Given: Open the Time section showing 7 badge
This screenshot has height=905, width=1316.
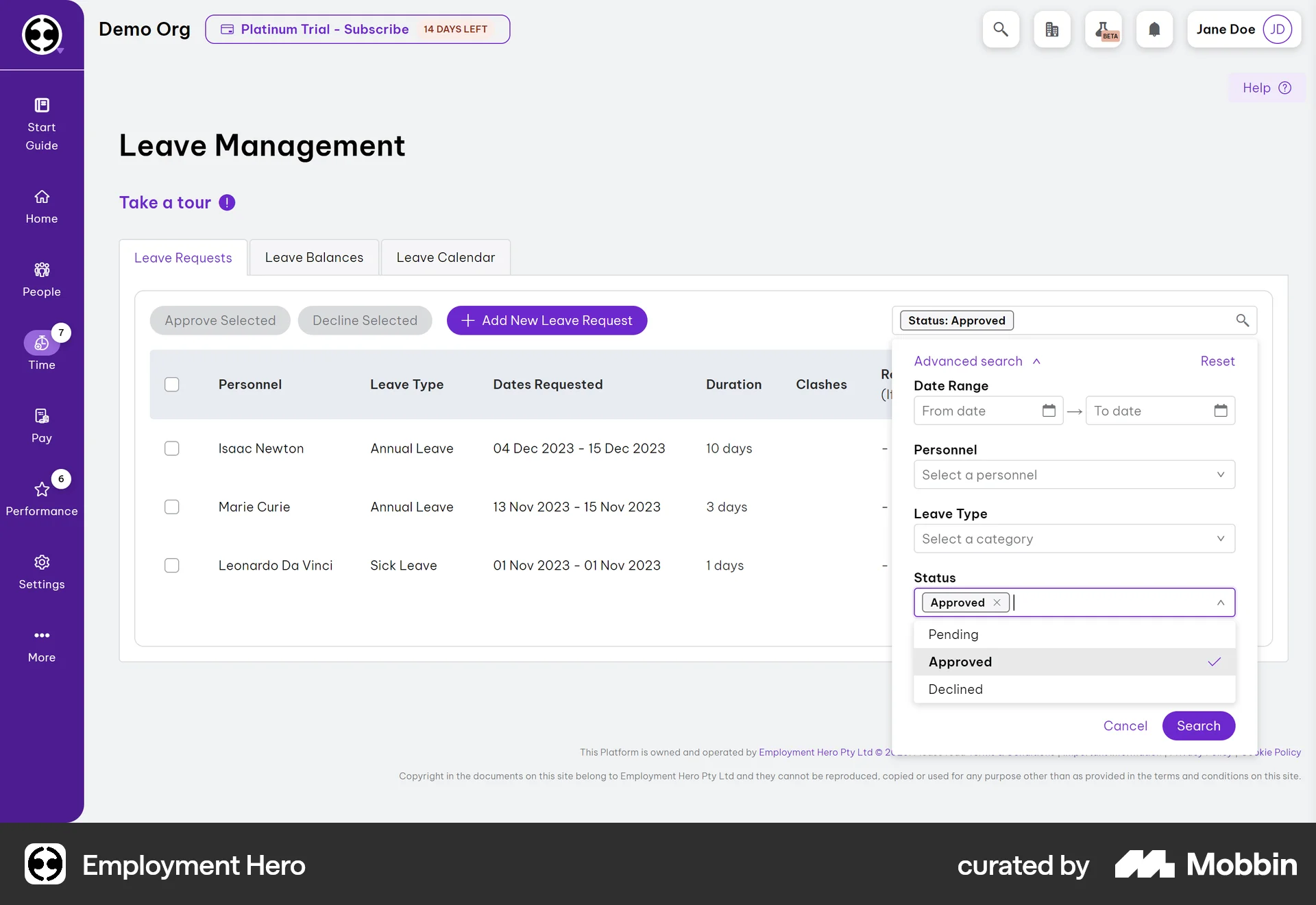Looking at the screenshot, I should tap(41, 351).
